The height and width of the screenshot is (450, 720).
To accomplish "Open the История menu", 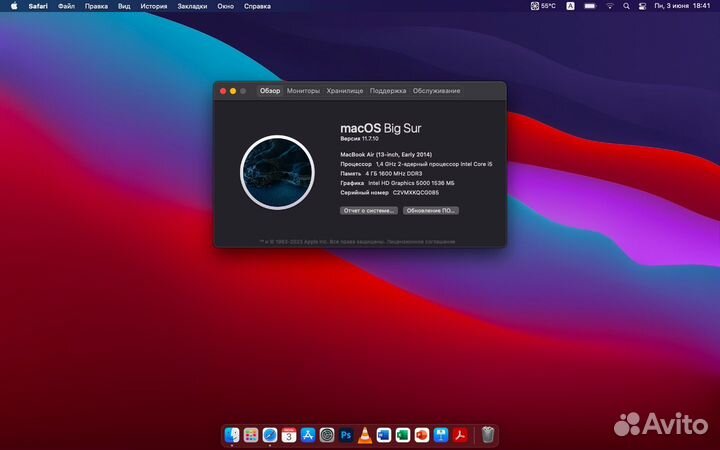I will coord(154,6).
